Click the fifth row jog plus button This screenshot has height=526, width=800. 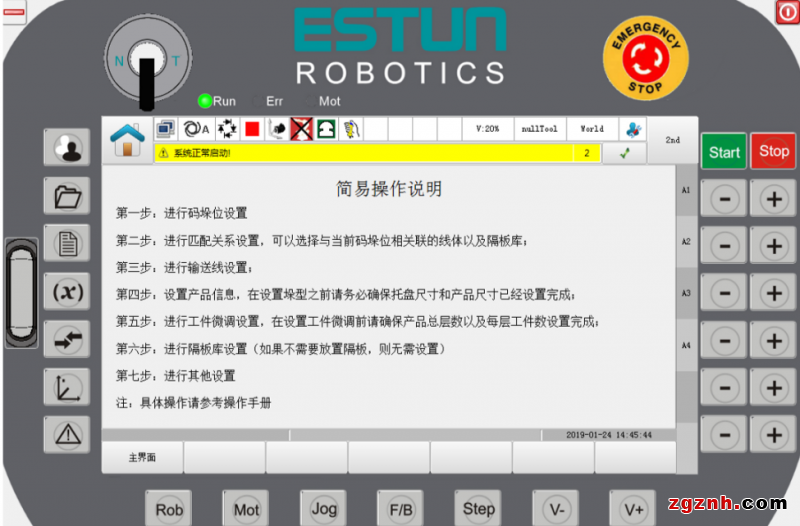click(774, 388)
